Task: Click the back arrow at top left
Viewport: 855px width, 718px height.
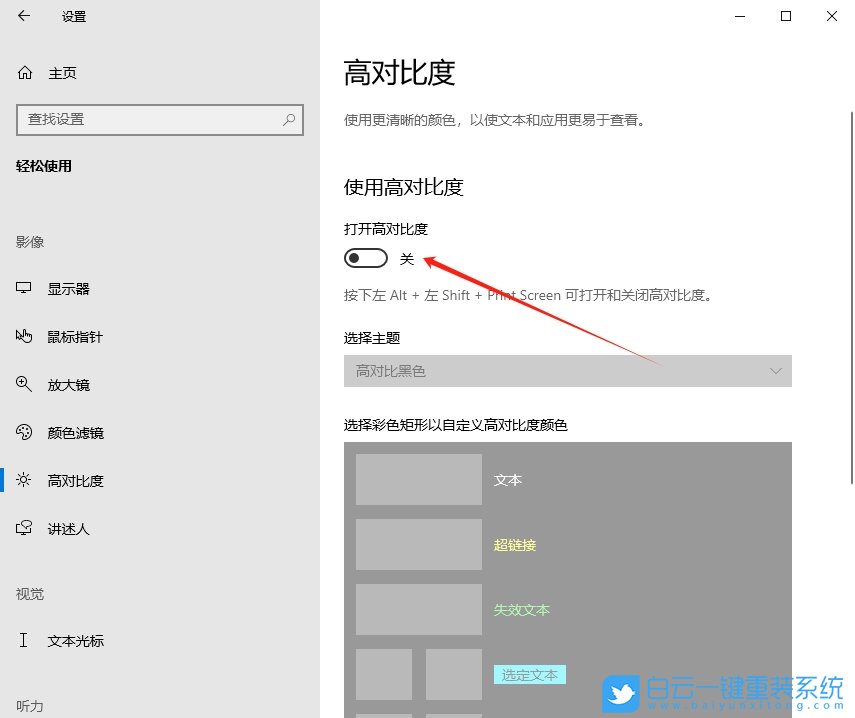Action: (24, 16)
